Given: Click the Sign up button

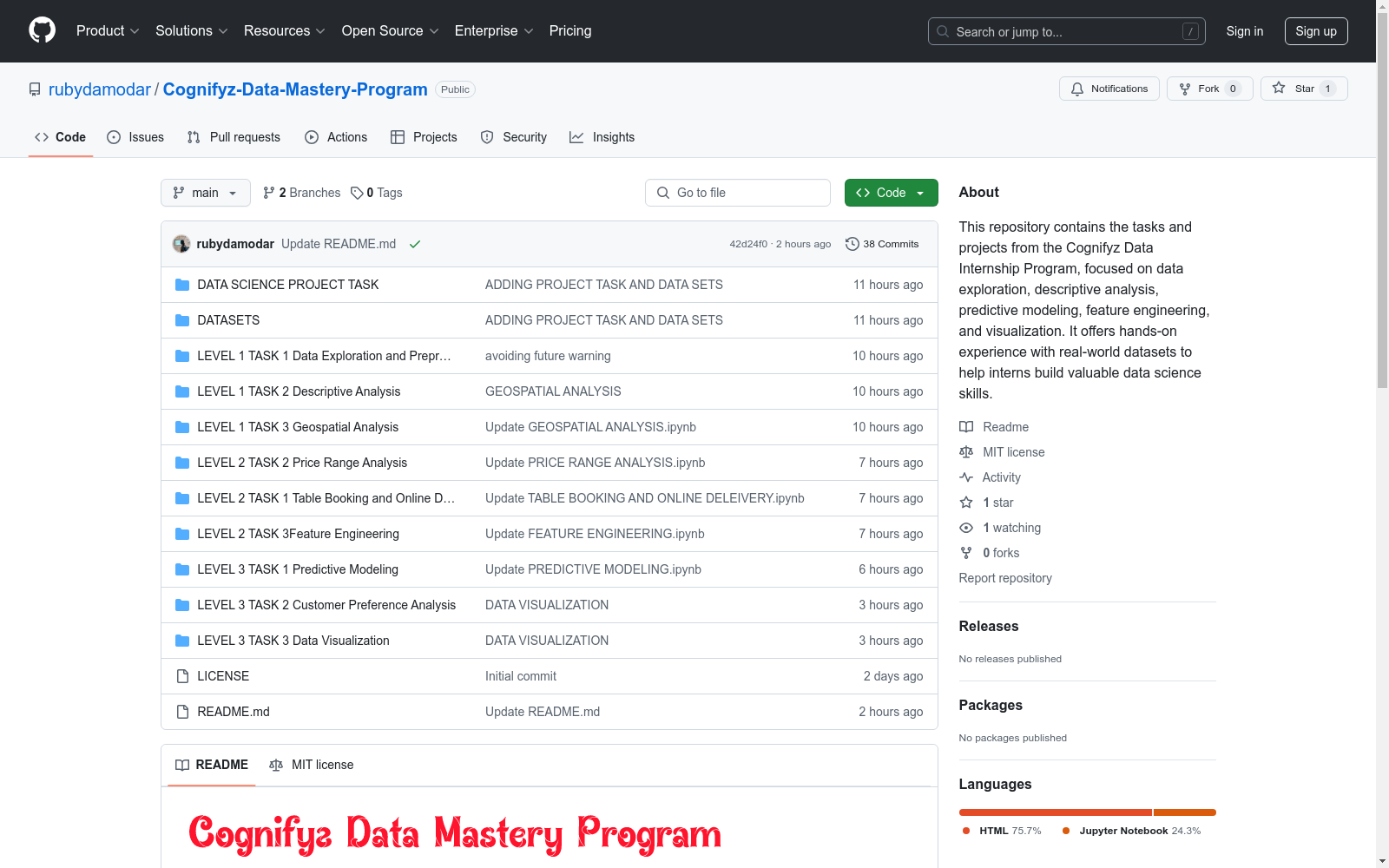Looking at the screenshot, I should click(x=1316, y=31).
